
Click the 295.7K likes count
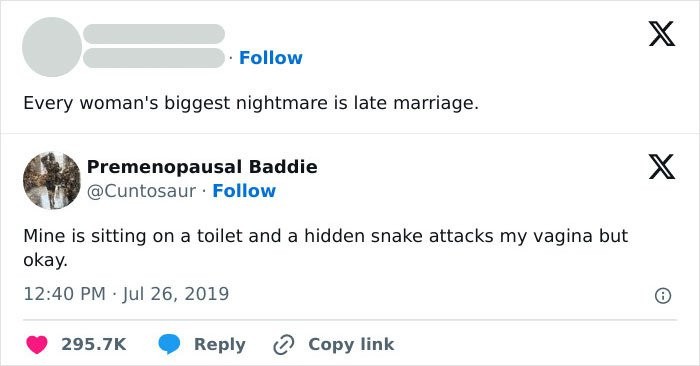click(94, 344)
